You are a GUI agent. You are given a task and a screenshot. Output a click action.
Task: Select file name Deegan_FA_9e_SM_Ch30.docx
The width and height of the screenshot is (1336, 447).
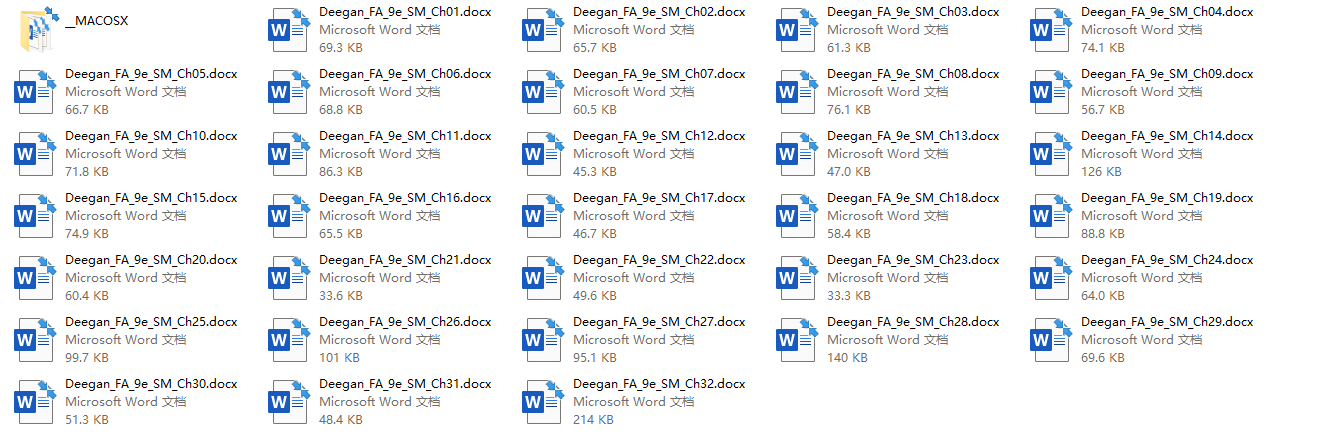(151, 384)
